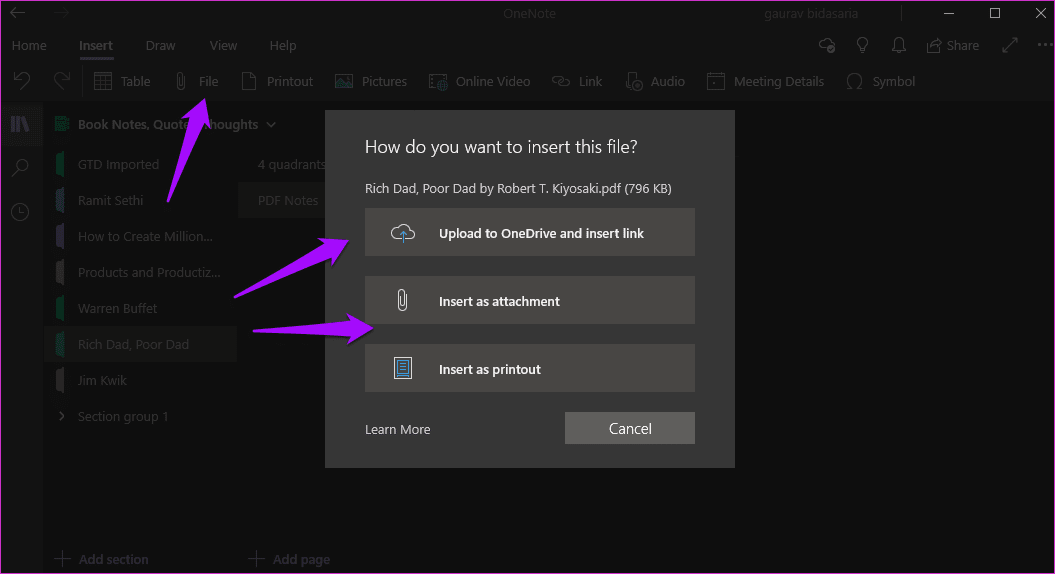
Task: Click the gaurav bidasaria account name
Action: 811,13
